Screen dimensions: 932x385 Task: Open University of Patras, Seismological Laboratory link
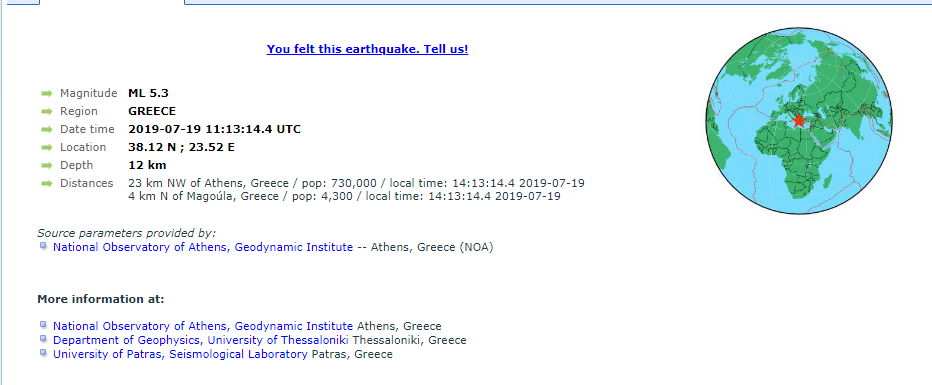click(x=180, y=354)
